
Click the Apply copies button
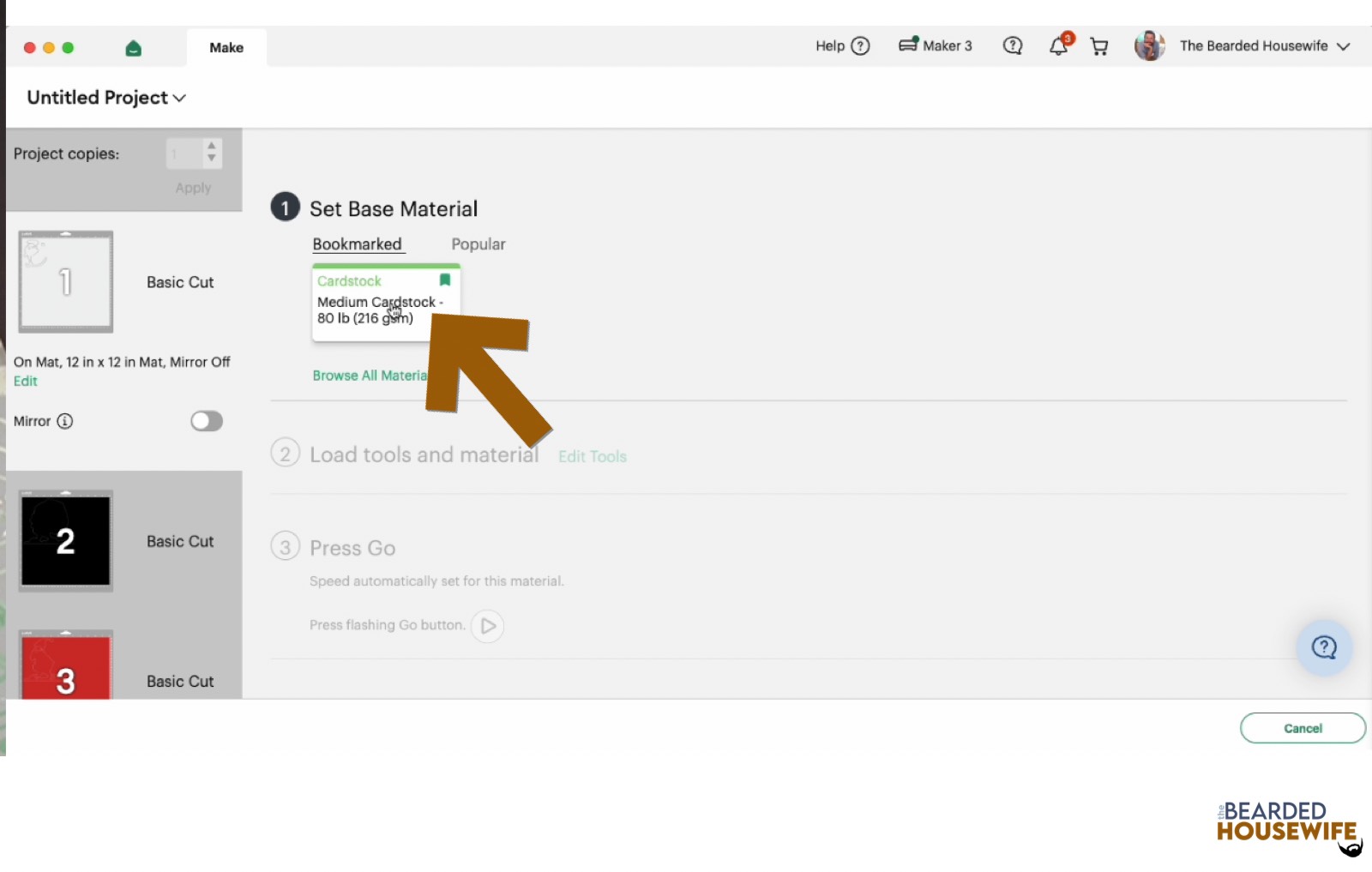(193, 188)
